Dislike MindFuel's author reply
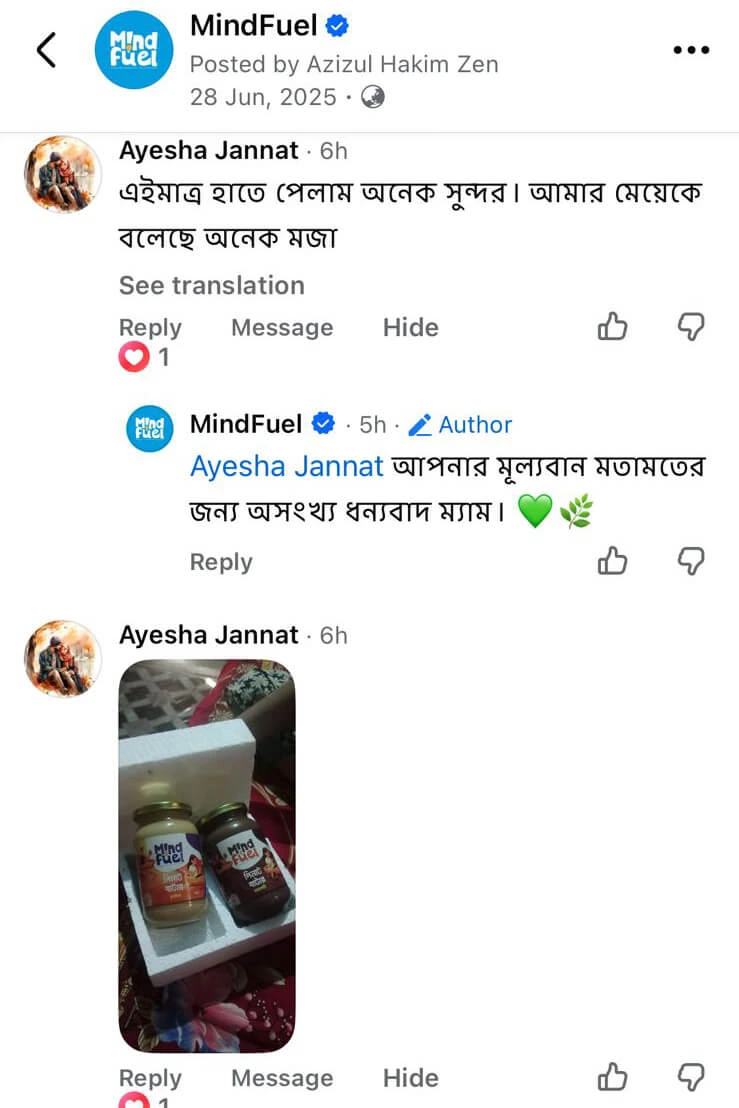 691,561
